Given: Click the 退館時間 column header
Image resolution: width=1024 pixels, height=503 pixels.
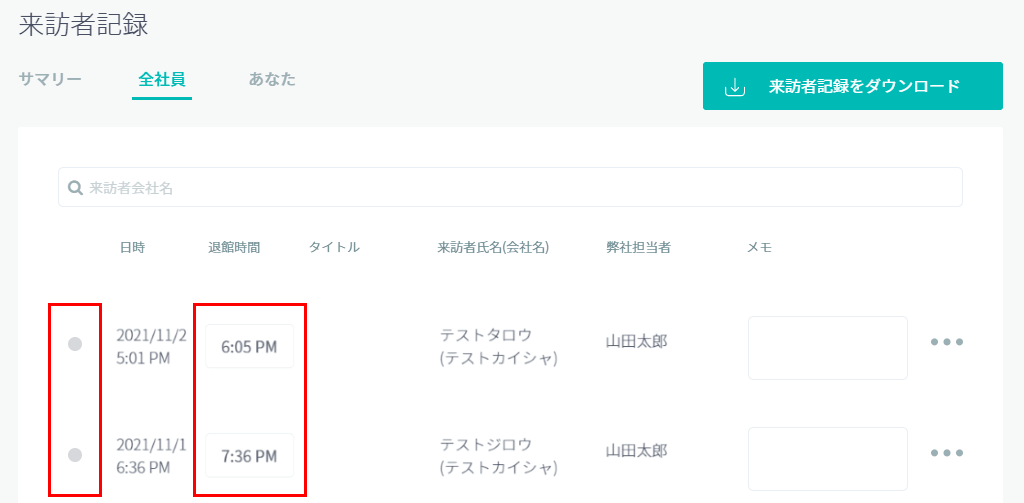Looking at the screenshot, I should point(234,248).
